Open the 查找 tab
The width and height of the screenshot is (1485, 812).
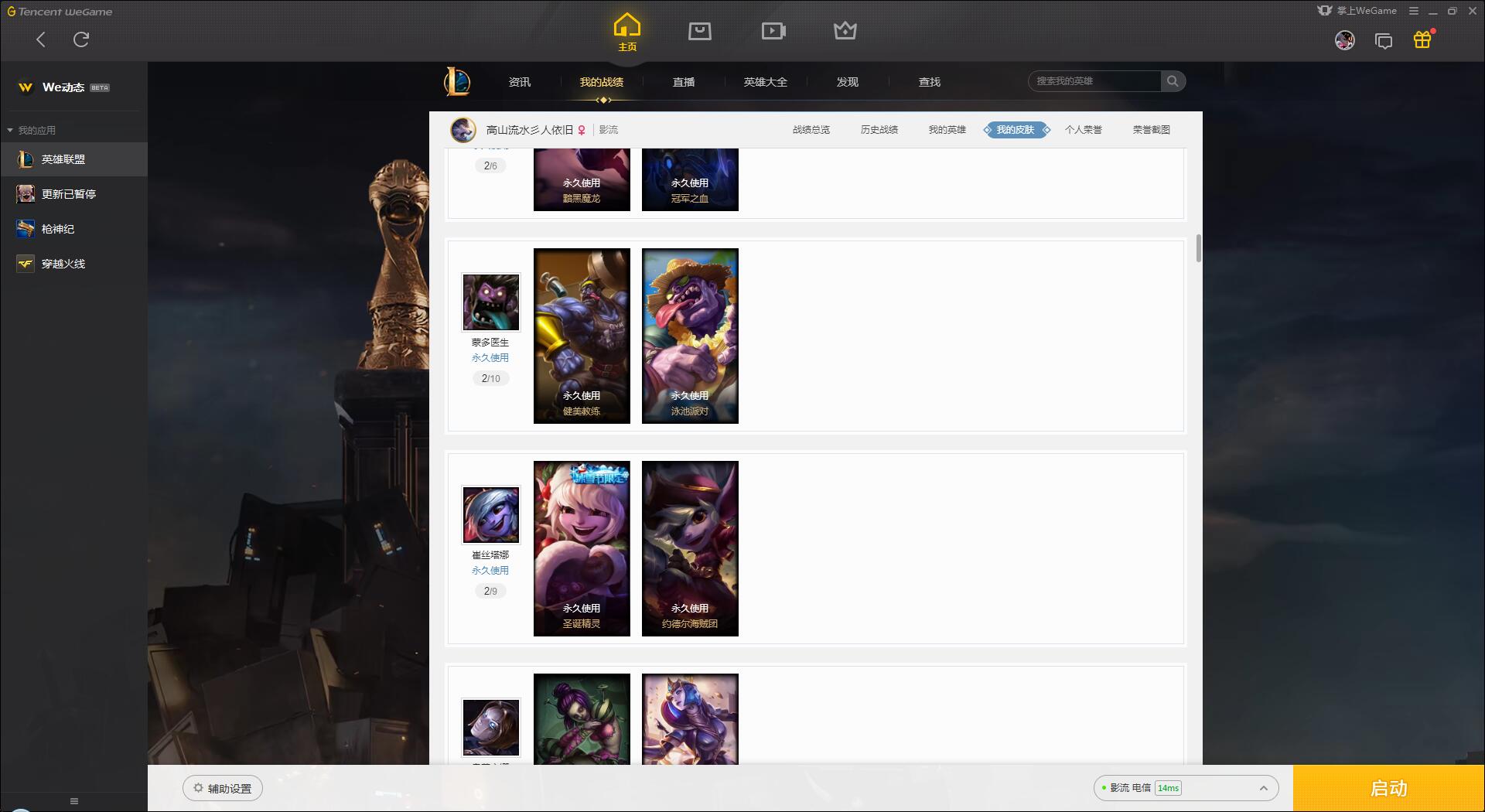[x=930, y=82]
